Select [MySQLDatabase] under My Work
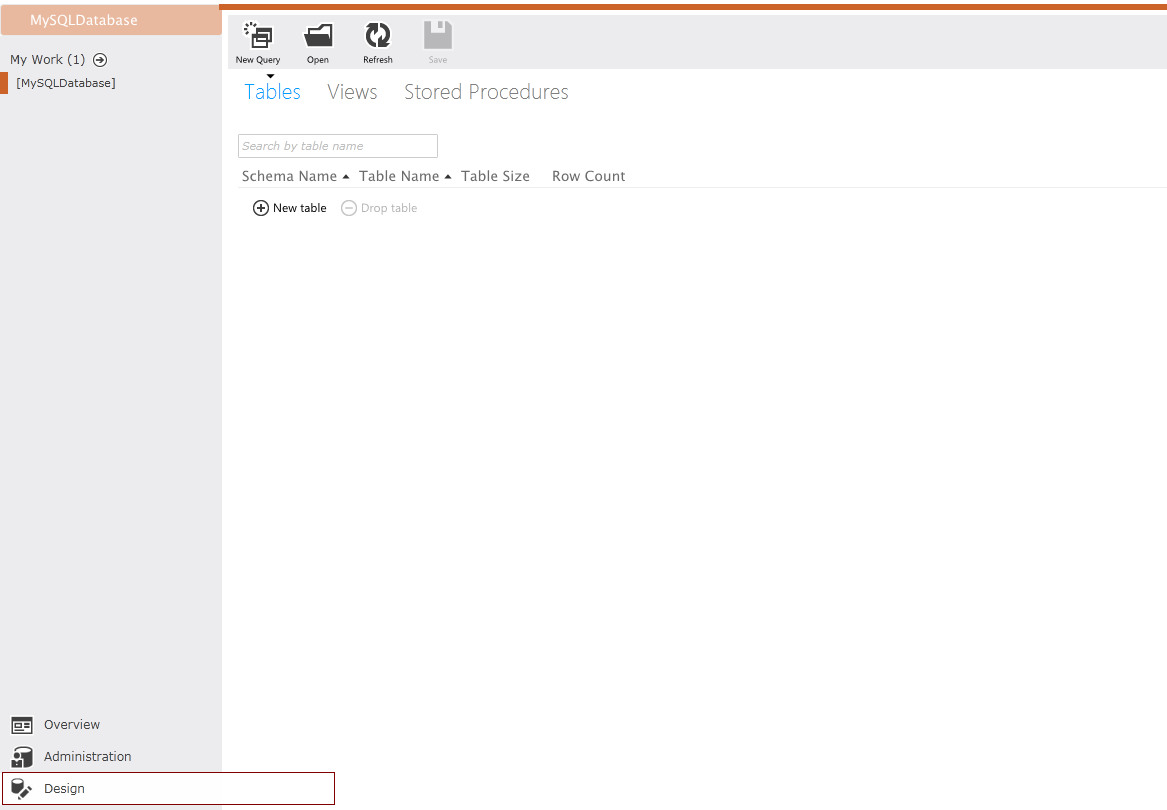 (x=66, y=83)
